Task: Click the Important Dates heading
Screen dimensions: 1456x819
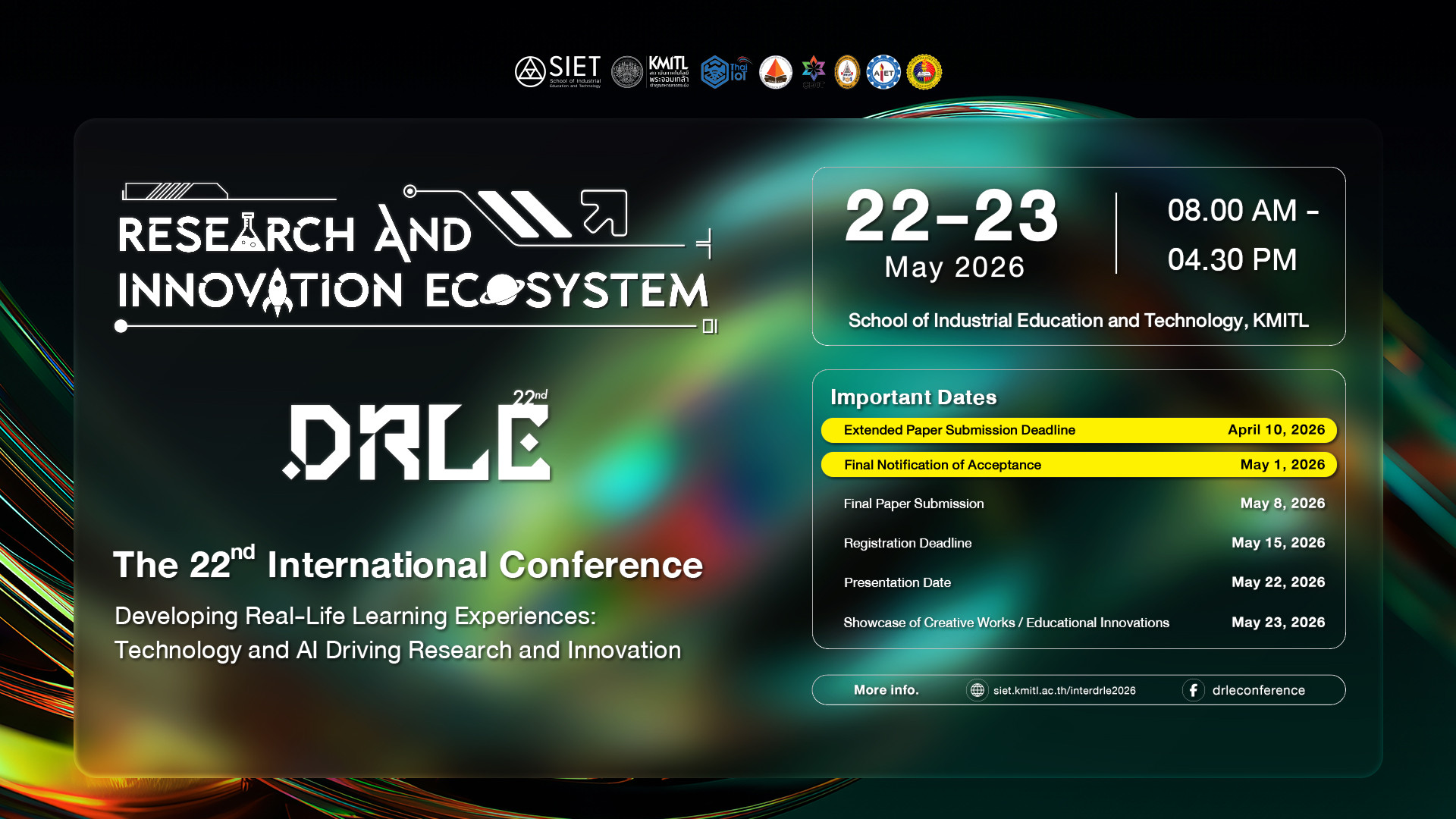Action: (913, 397)
